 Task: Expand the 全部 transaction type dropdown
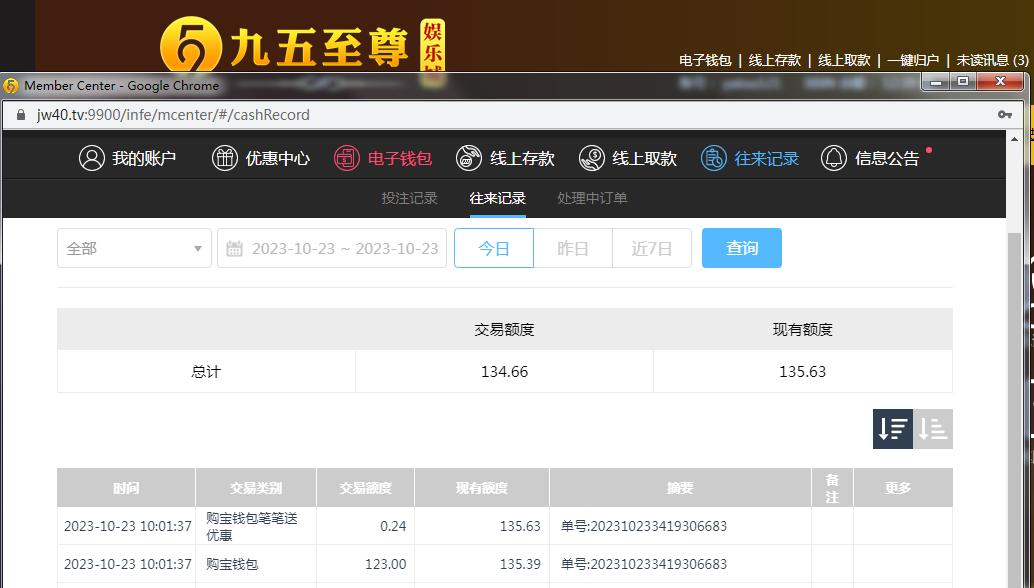click(x=134, y=248)
